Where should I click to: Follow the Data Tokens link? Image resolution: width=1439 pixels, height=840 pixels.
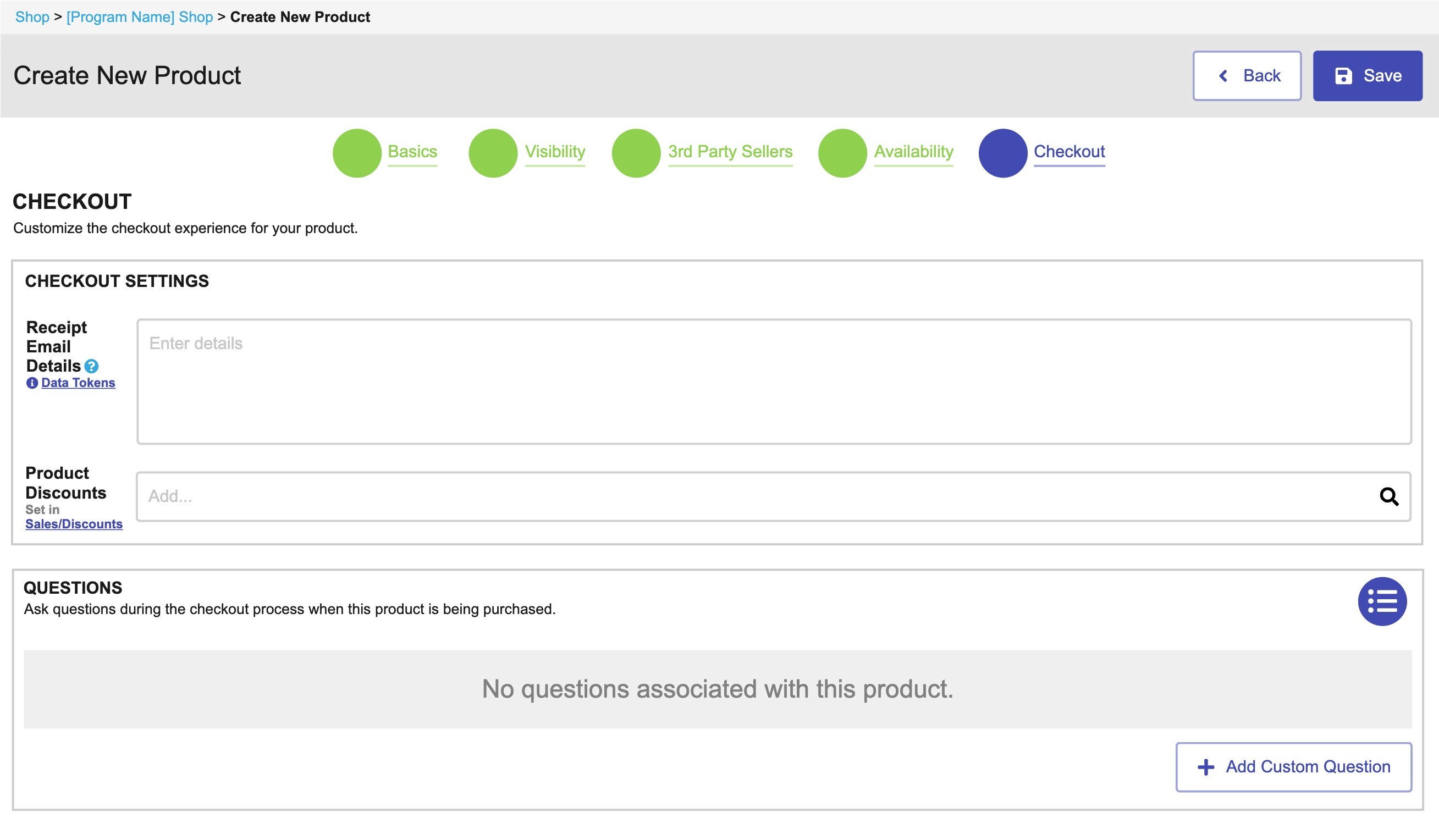[78, 383]
